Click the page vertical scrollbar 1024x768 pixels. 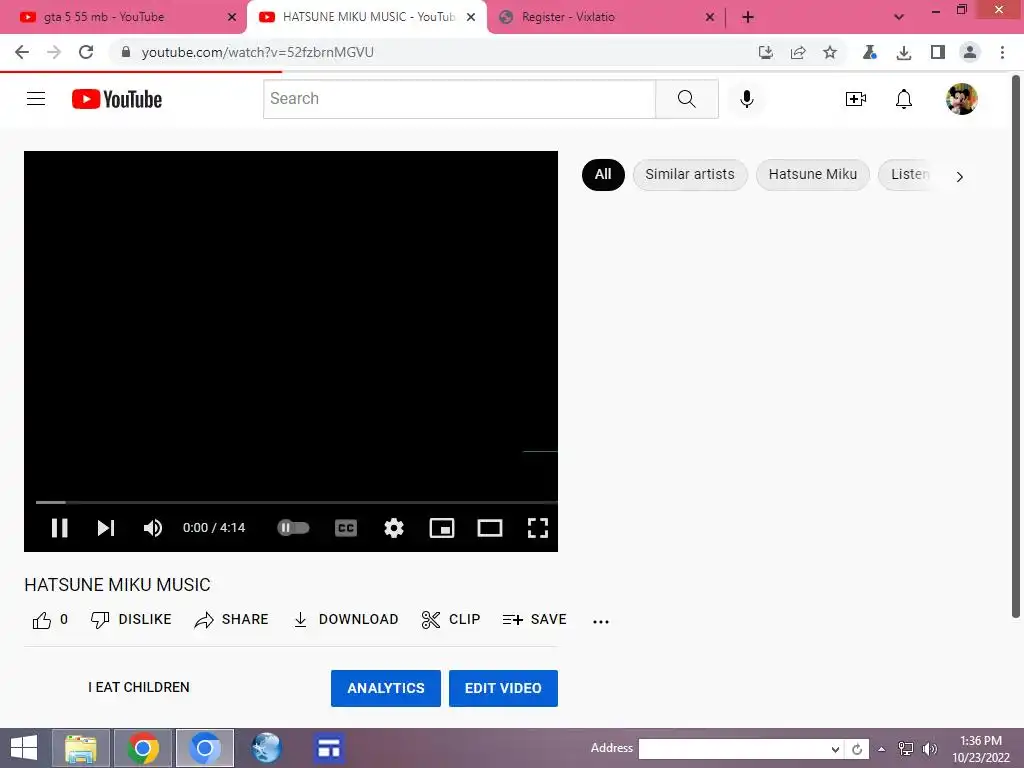pos(1016,346)
